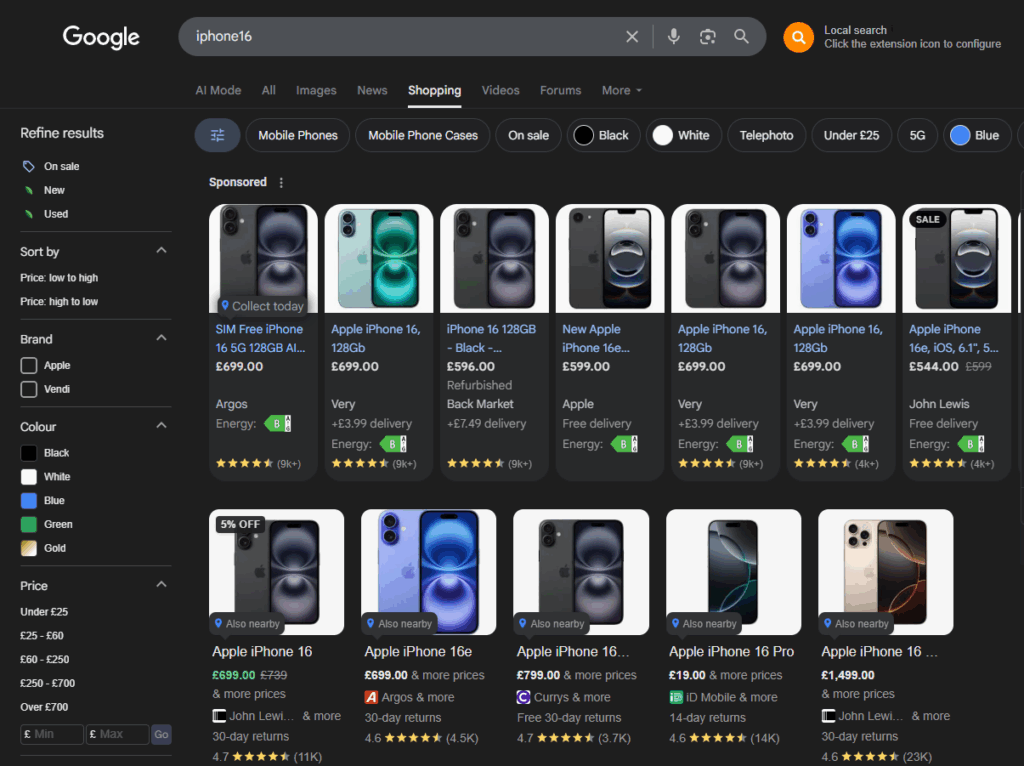Apply the On sale chip filter
The height and width of the screenshot is (766, 1024).
[x=528, y=135]
